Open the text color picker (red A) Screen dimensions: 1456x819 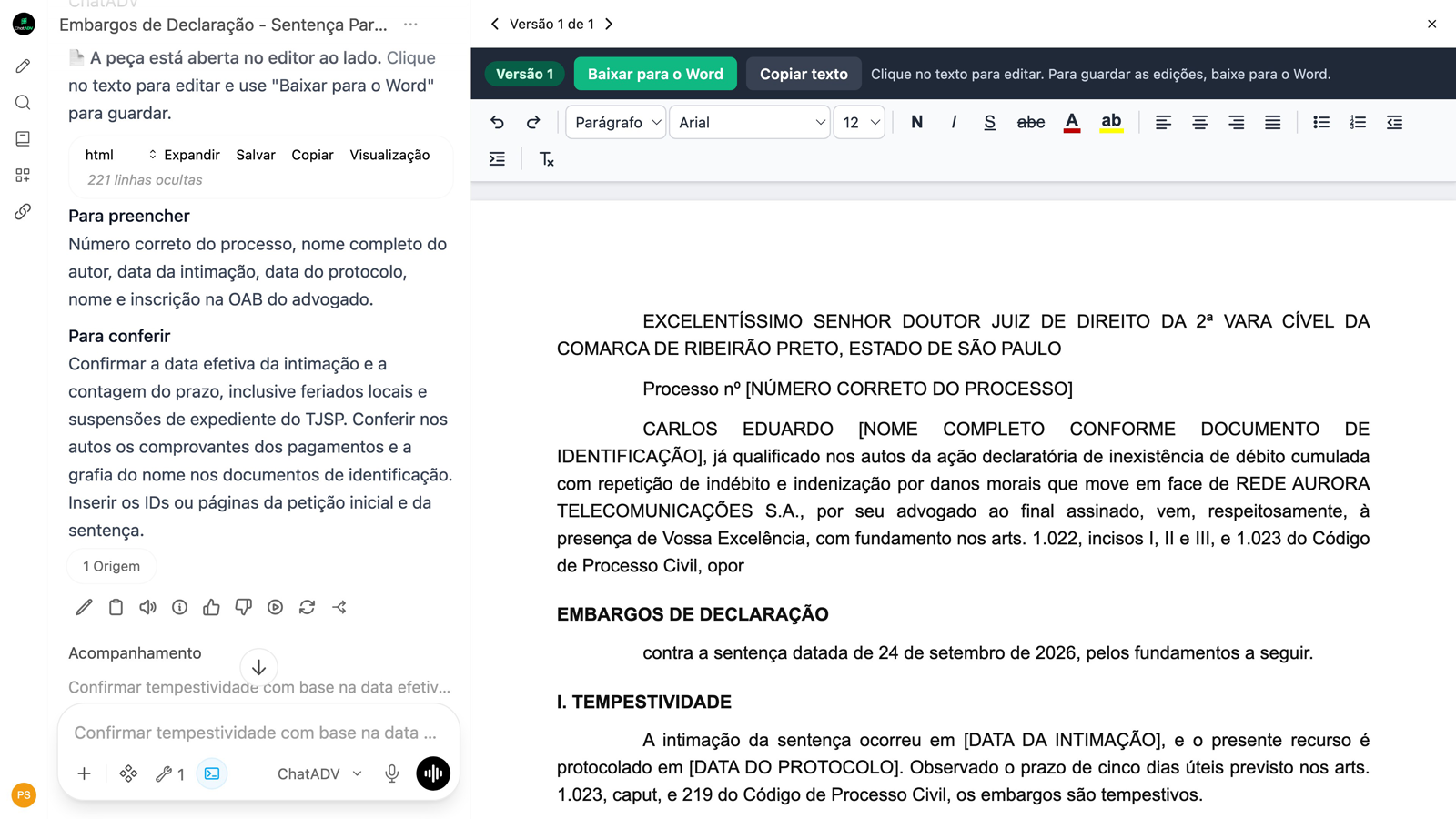click(x=1072, y=122)
